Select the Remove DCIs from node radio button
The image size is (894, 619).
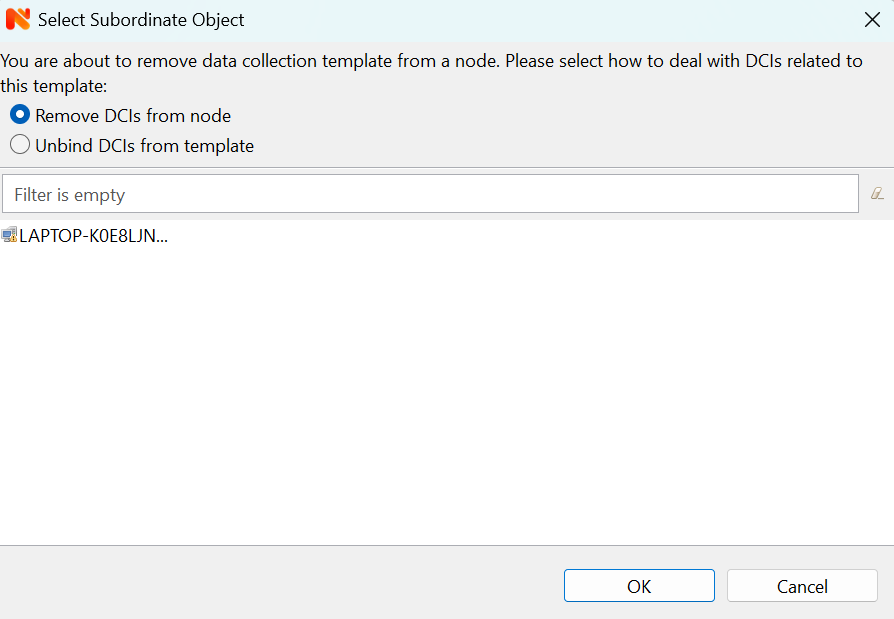pos(19,115)
